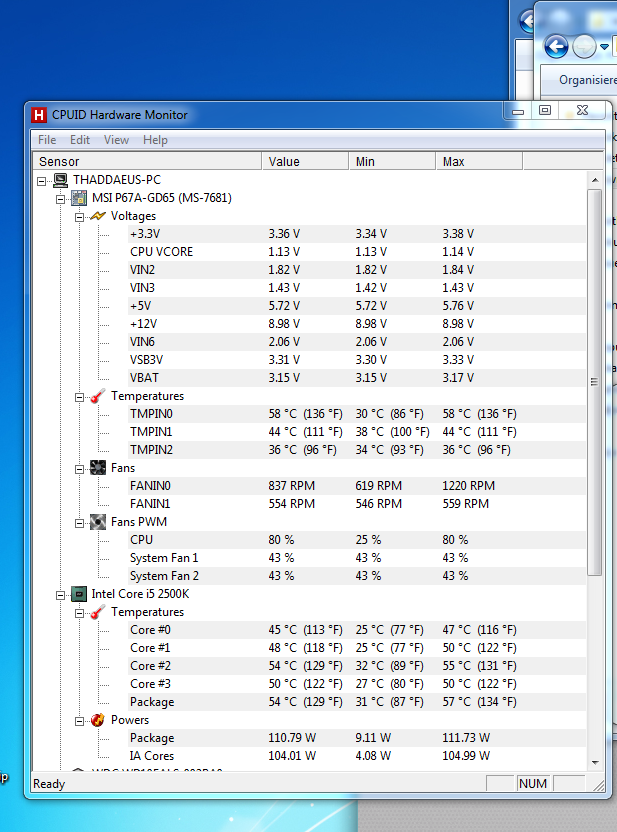Click the scrollbar up arrow

595,180
